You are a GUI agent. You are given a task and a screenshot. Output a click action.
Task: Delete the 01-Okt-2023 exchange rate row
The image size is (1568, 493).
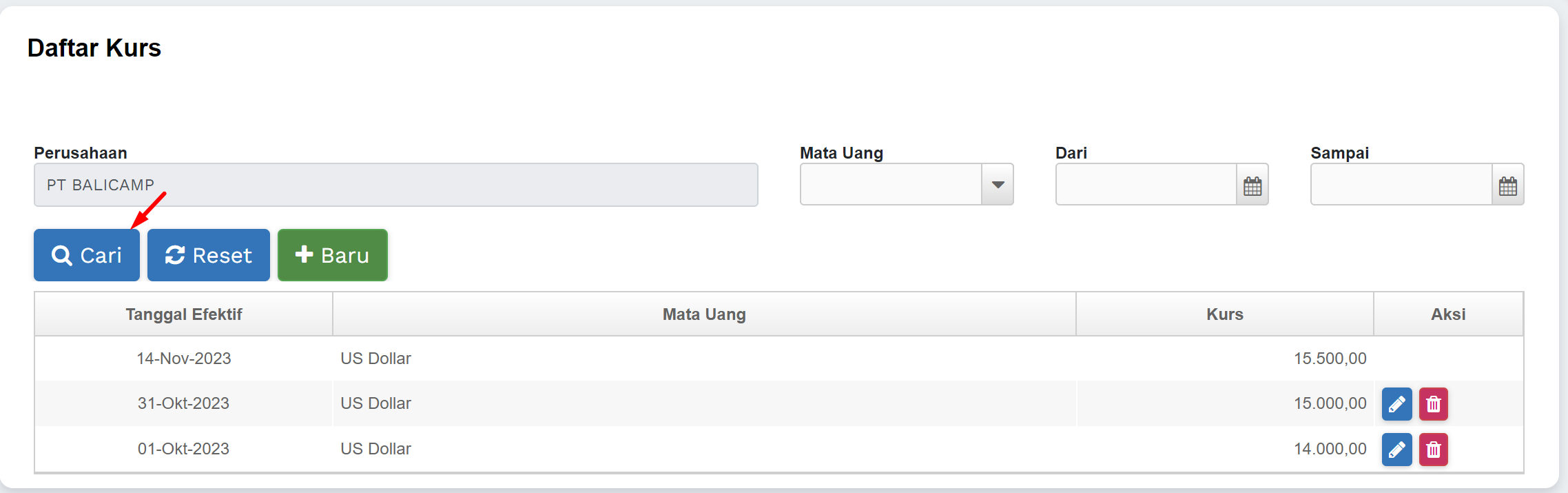(x=1433, y=450)
